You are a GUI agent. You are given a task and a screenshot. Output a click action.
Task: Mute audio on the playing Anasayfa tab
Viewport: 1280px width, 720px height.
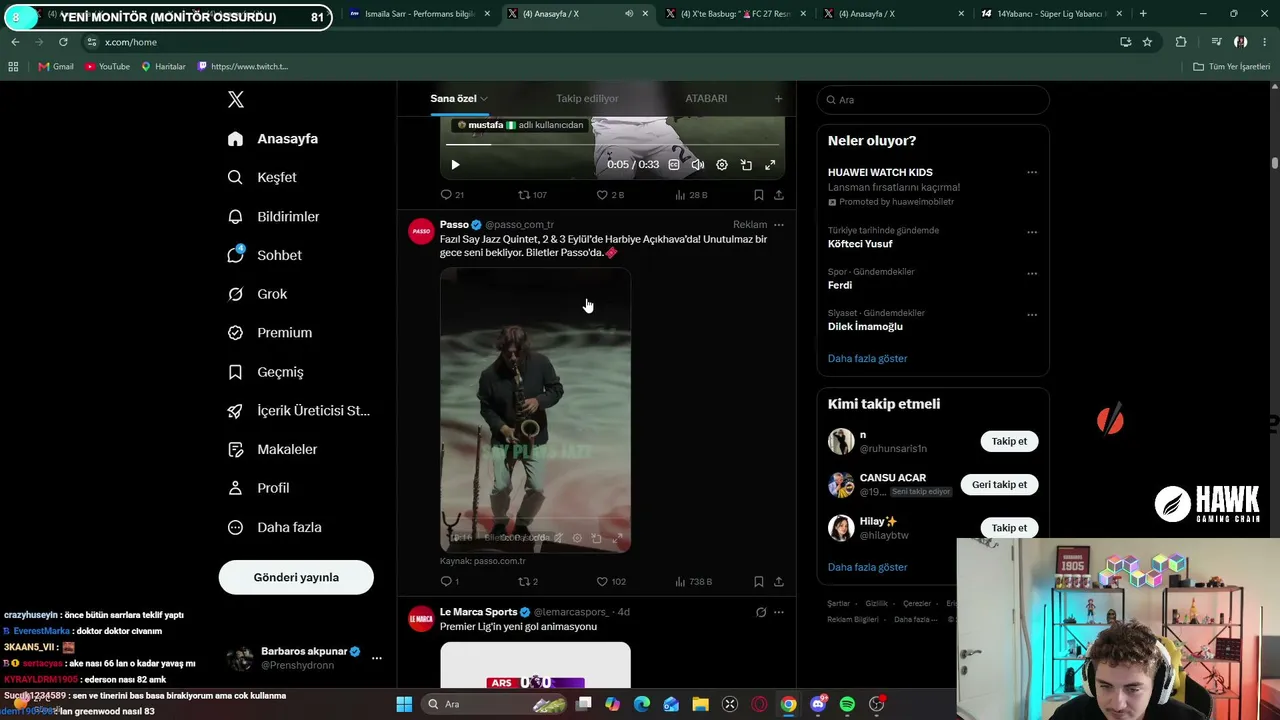click(x=629, y=14)
